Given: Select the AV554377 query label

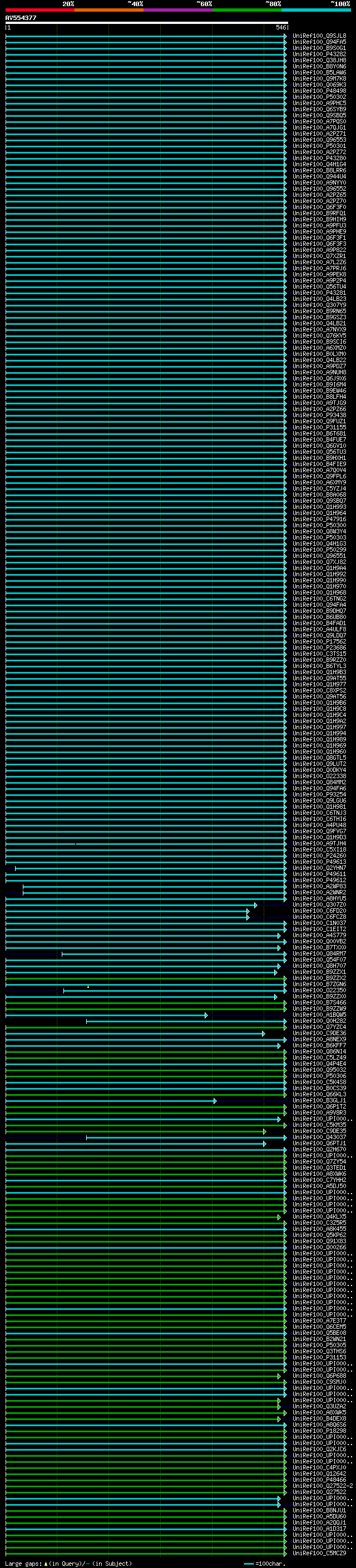Looking at the screenshot, I should 21,18.
